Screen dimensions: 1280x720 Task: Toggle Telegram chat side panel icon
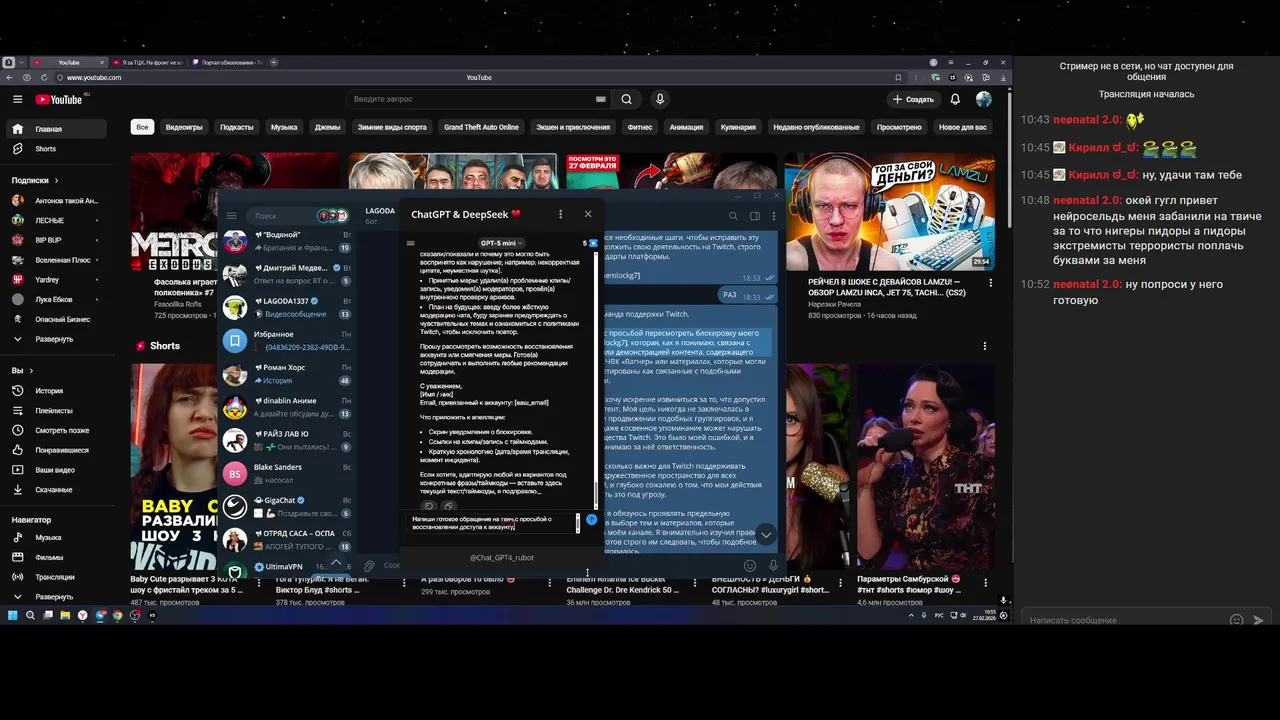(755, 216)
